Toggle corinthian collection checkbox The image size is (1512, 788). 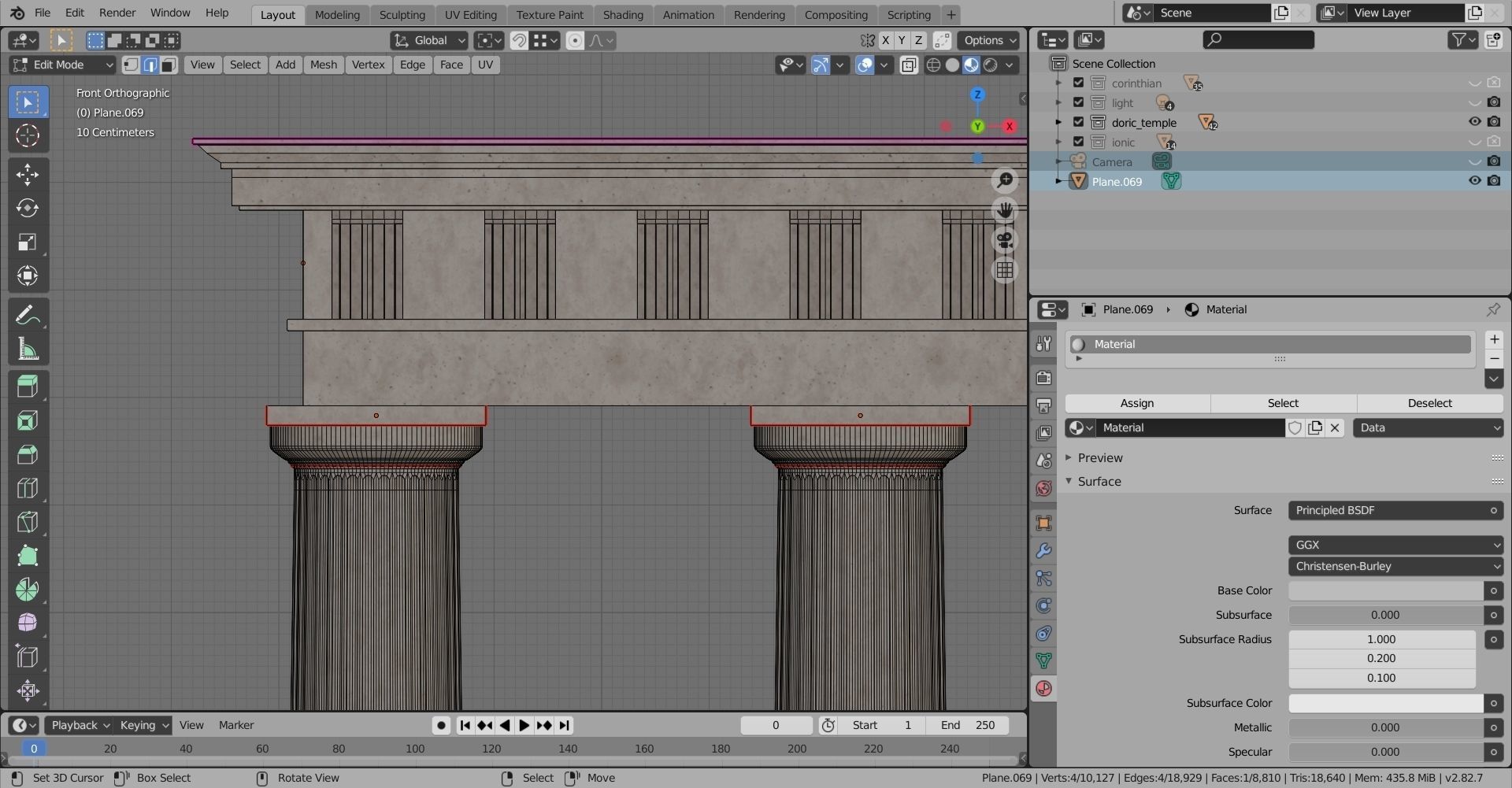pos(1079,83)
